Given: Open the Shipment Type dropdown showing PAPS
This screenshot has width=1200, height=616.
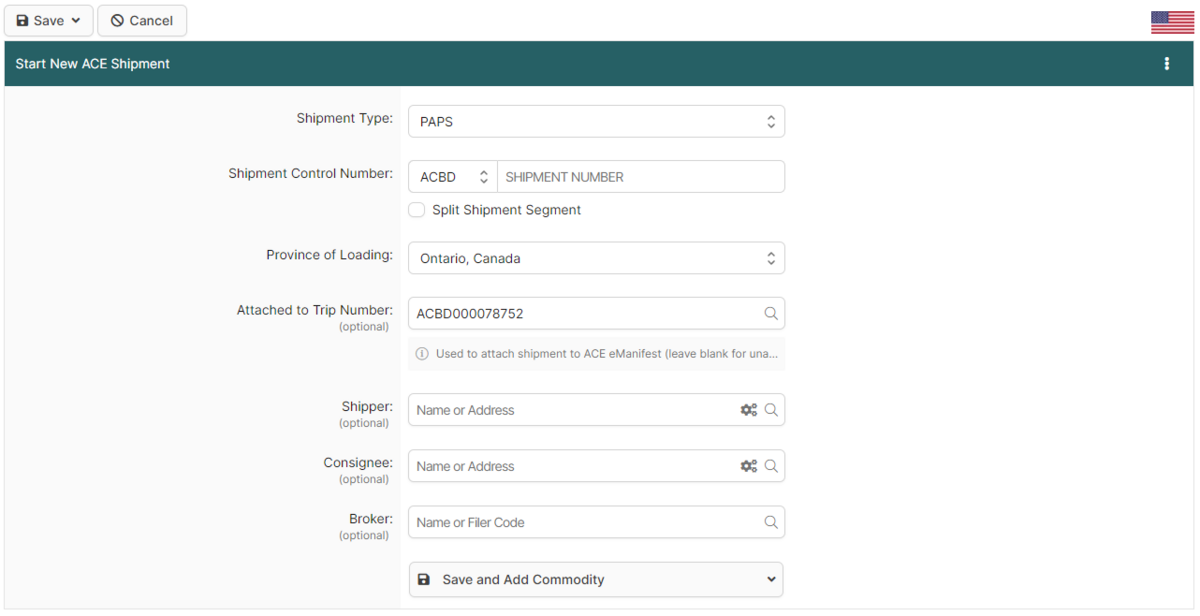Looking at the screenshot, I should coord(596,122).
